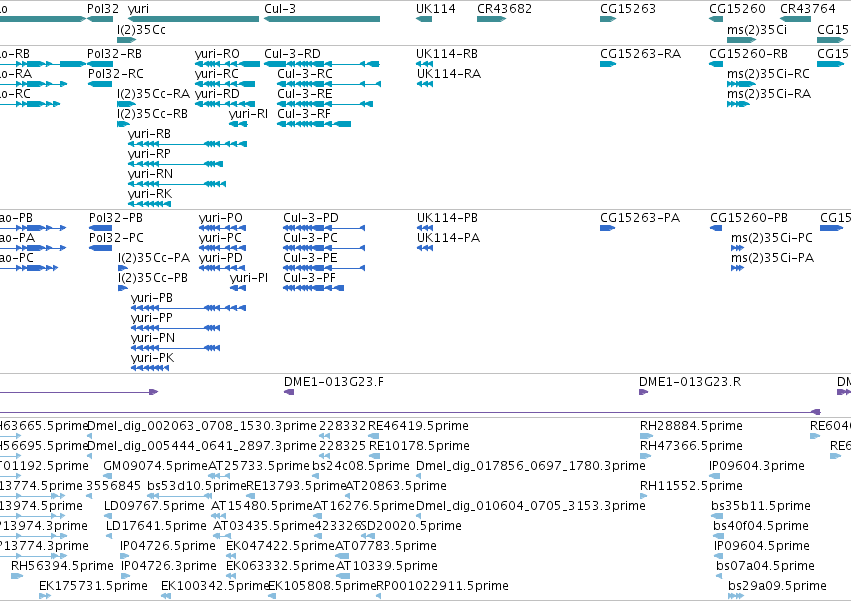Select the yuri gene span bar
The image size is (851, 601).
point(194,19)
